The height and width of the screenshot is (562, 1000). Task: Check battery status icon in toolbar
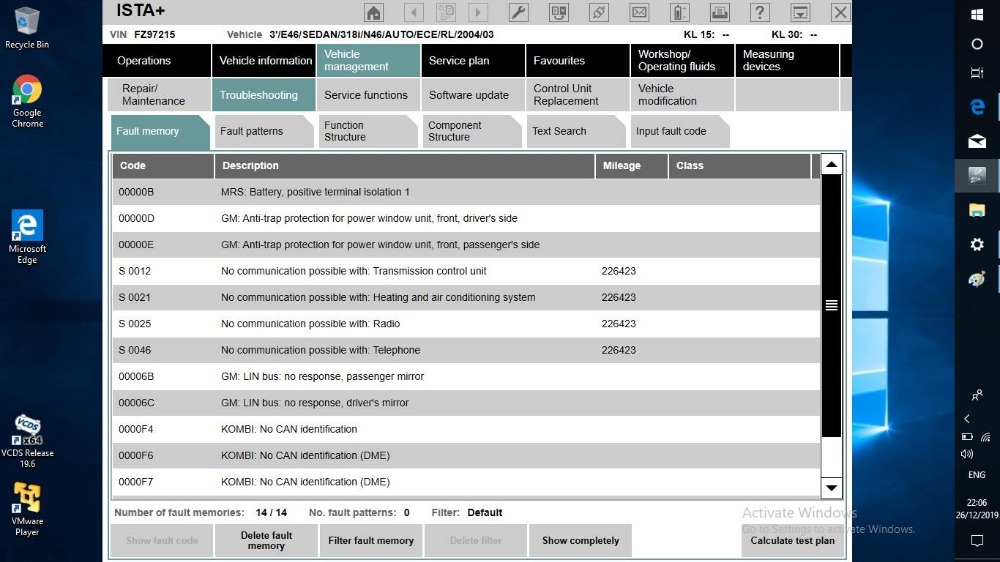click(x=679, y=12)
